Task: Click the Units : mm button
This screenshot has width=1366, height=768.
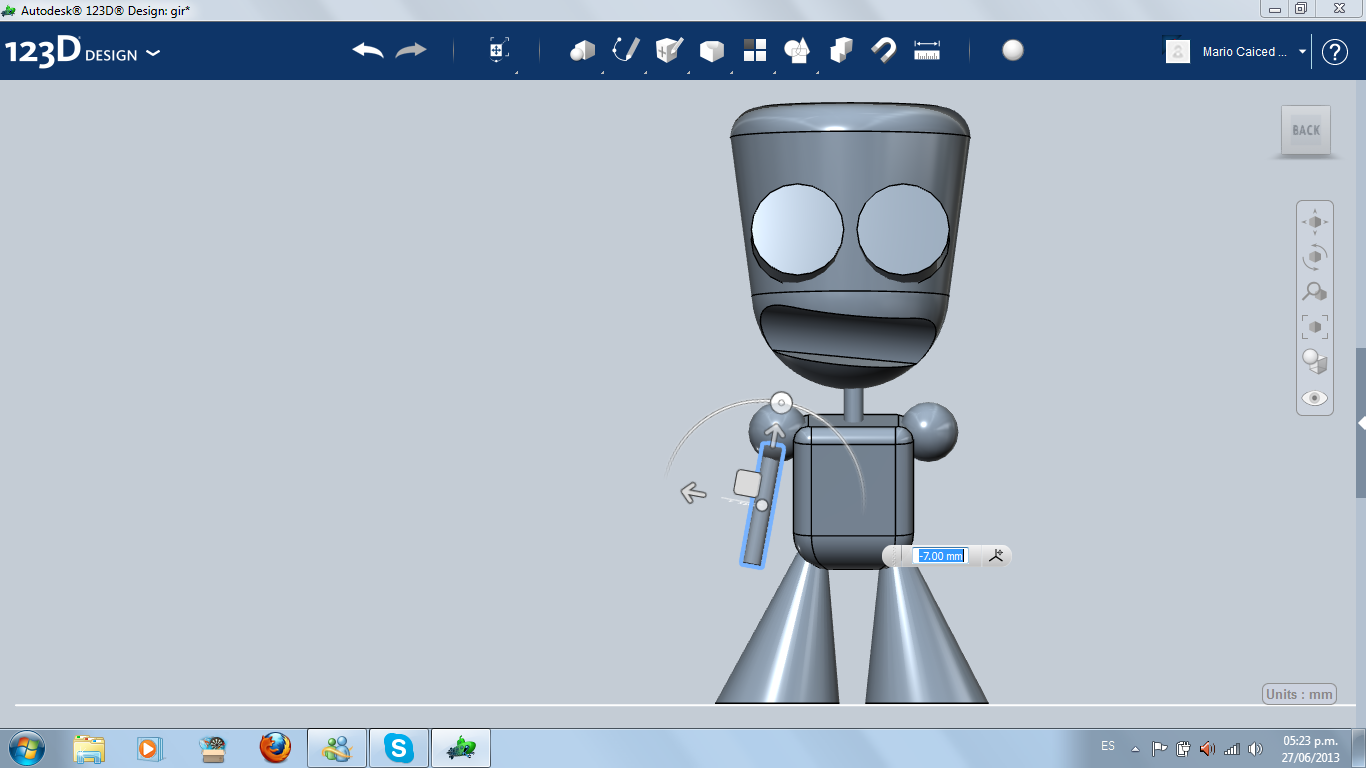Action: 1300,694
